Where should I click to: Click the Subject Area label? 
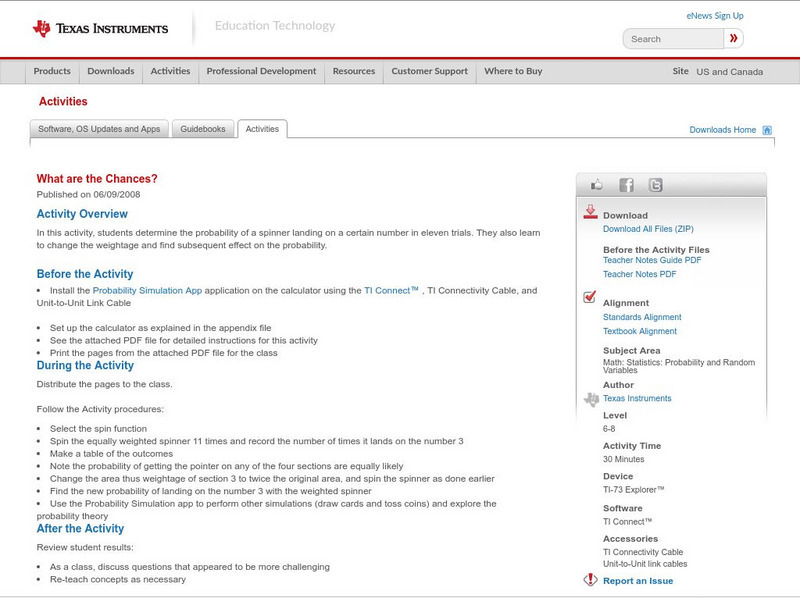tap(632, 351)
